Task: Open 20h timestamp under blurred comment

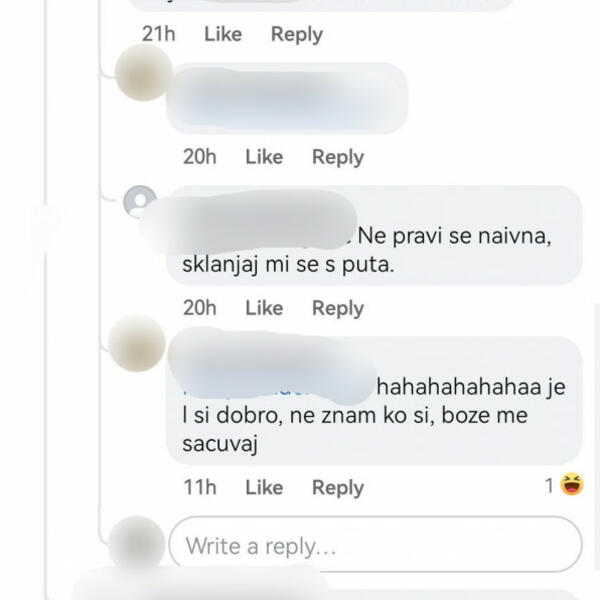Action: [199, 157]
